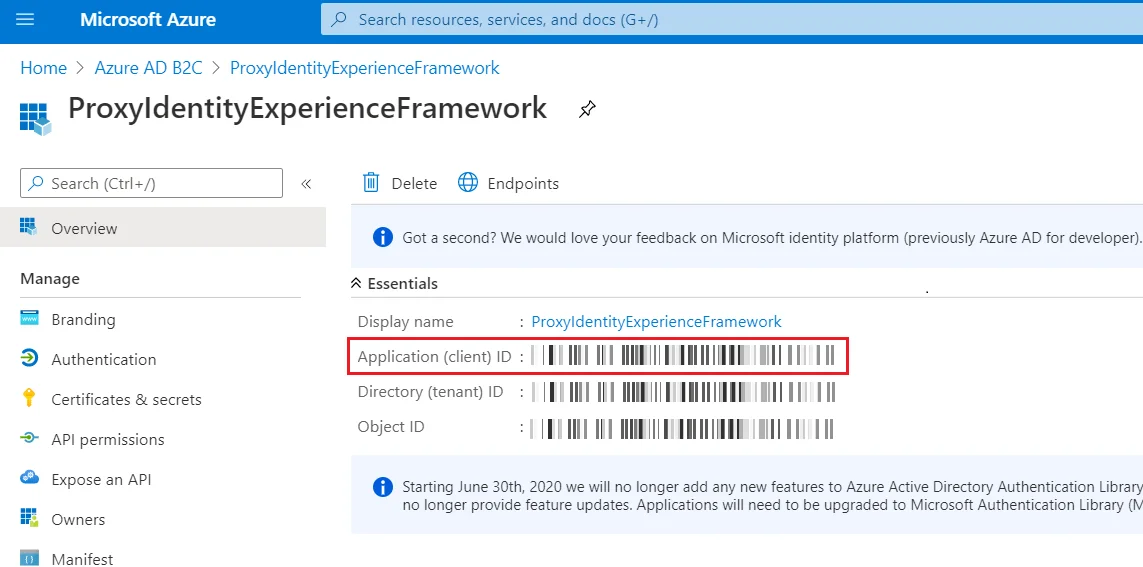1143x567 pixels.
Task: Click the trash can icon
Action: [x=371, y=182]
